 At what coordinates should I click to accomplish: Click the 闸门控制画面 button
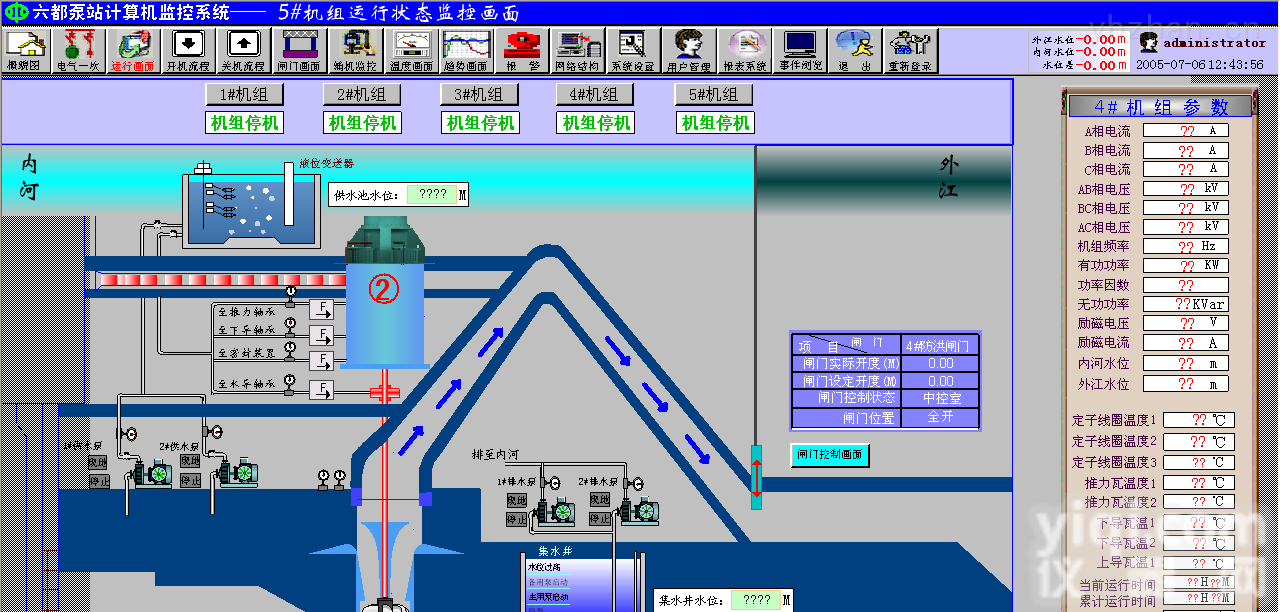(x=830, y=455)
